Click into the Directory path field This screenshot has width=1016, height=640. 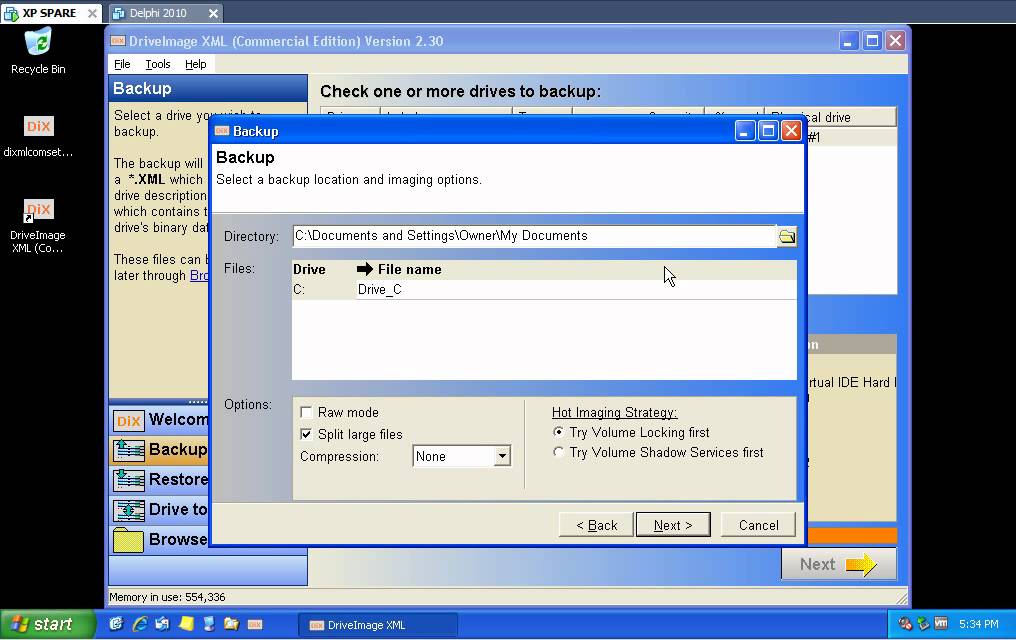tap(534, 236)
